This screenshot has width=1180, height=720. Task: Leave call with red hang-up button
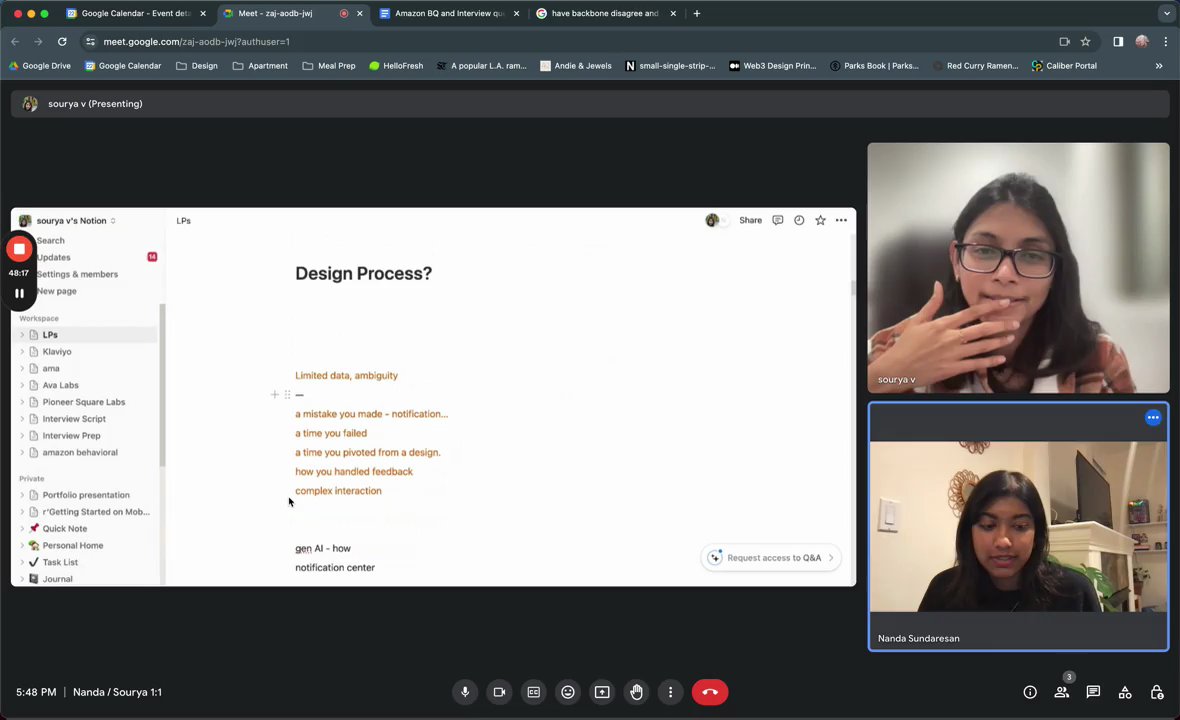(710, 692)
